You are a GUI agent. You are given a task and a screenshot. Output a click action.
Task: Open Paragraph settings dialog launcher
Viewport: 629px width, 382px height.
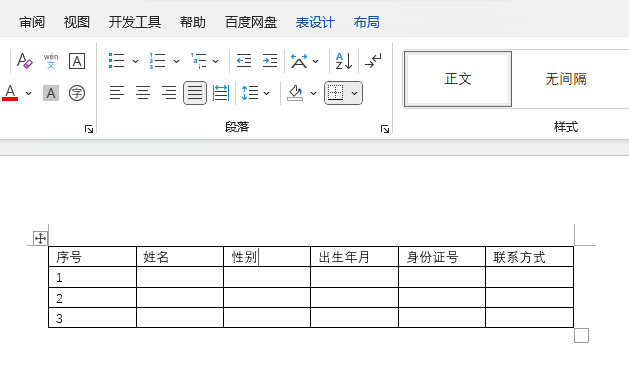385,129
